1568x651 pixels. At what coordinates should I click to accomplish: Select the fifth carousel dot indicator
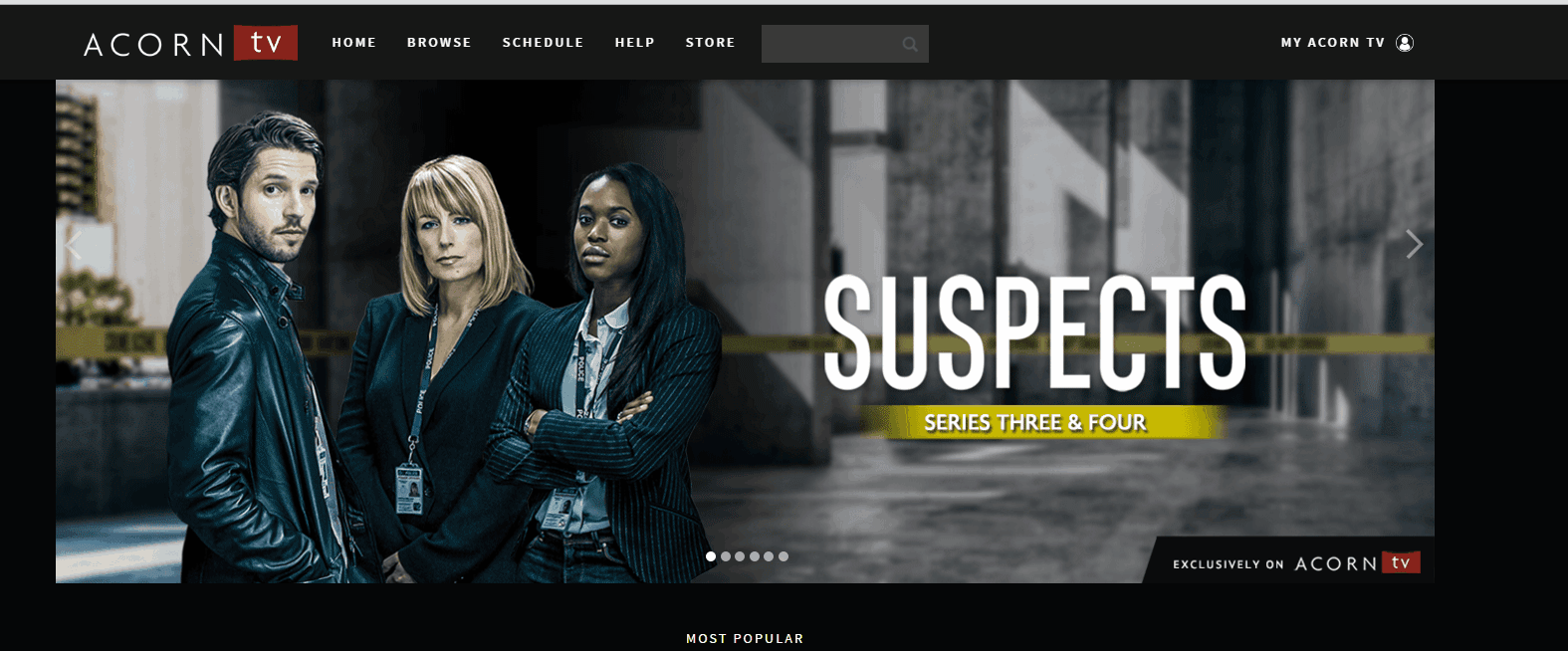(x=769, y=556)
